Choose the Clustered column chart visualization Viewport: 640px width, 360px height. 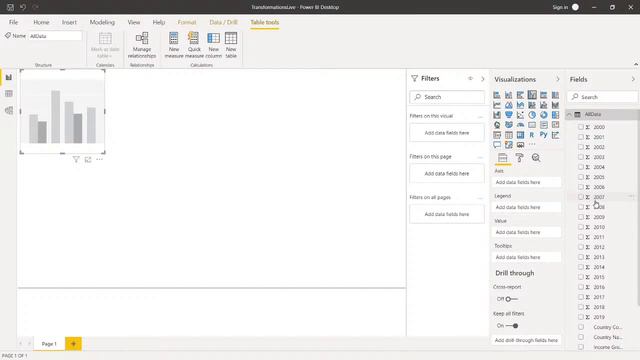[532, 95]
